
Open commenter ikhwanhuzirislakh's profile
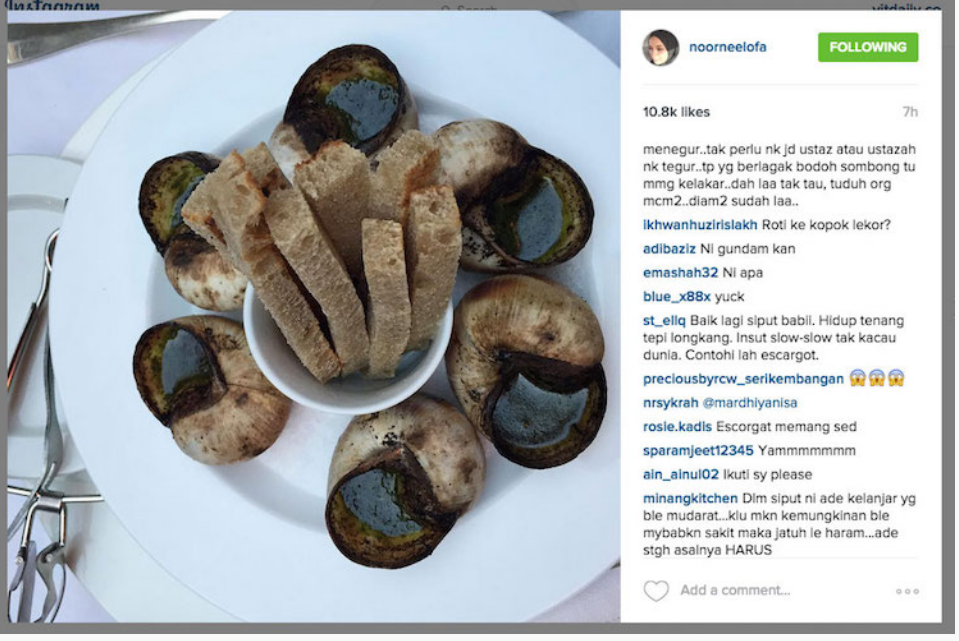pos(700,224)
